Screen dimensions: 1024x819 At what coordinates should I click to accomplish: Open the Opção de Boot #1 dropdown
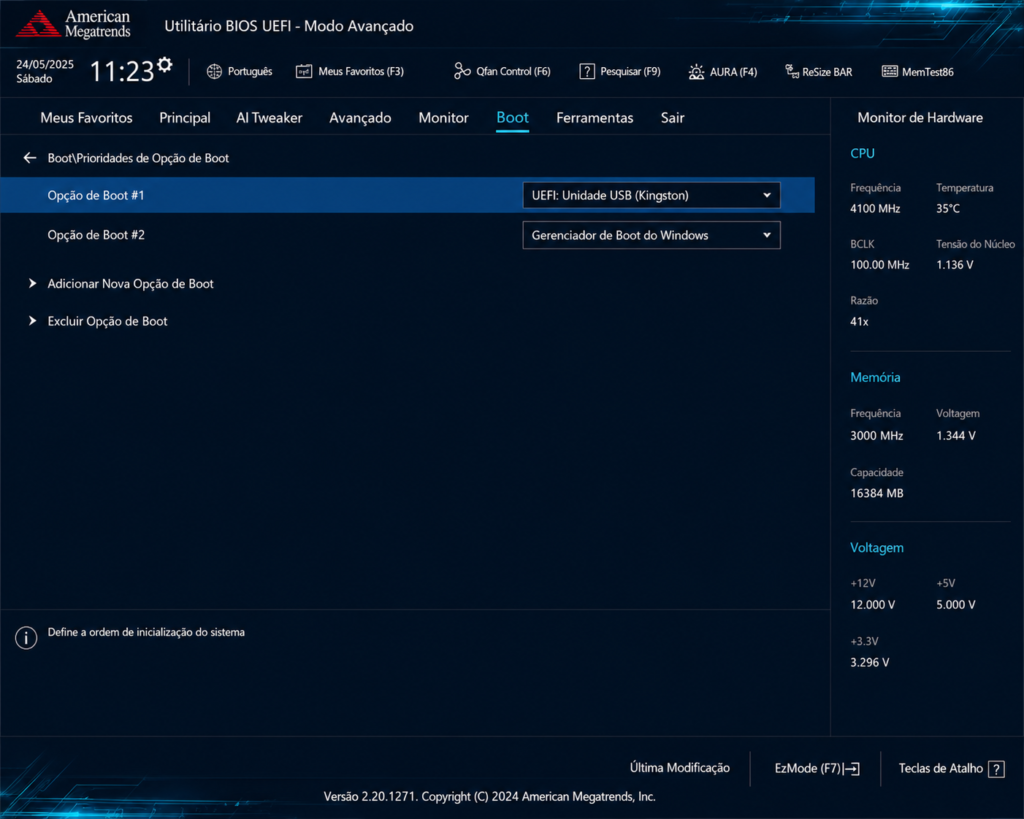[651, 195]
